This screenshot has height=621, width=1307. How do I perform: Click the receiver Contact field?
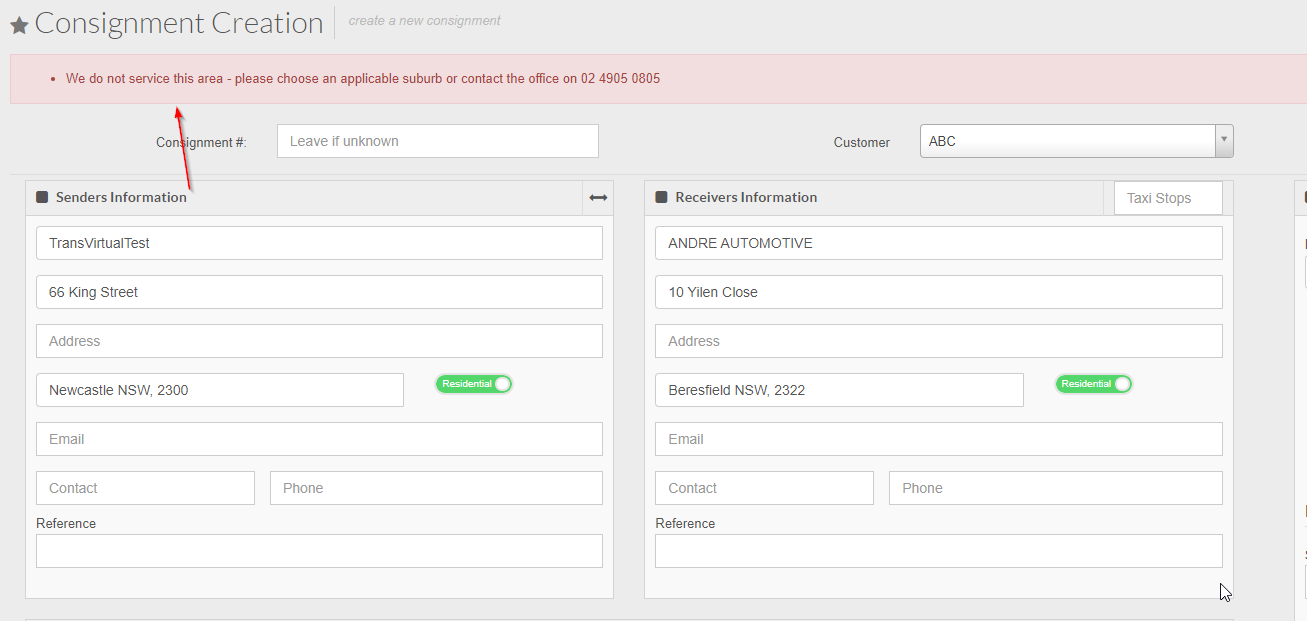(x=764, y=488)
